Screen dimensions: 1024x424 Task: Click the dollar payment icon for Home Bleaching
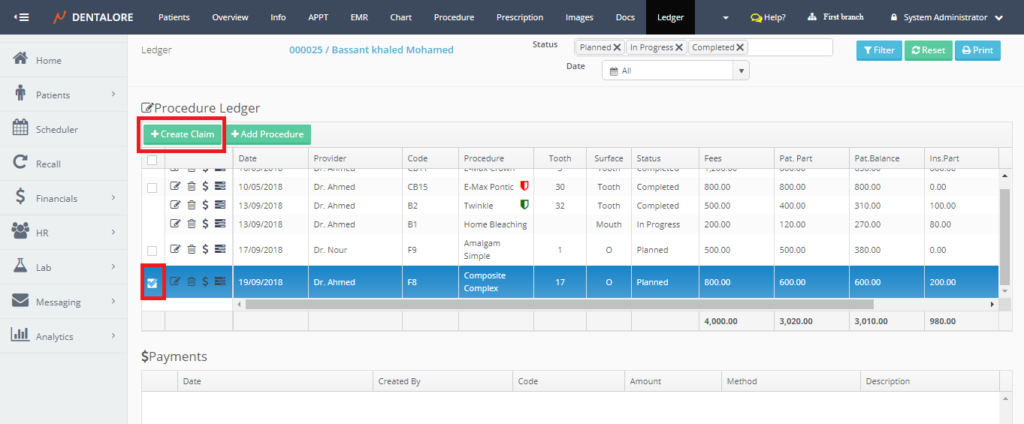(205, 224)
